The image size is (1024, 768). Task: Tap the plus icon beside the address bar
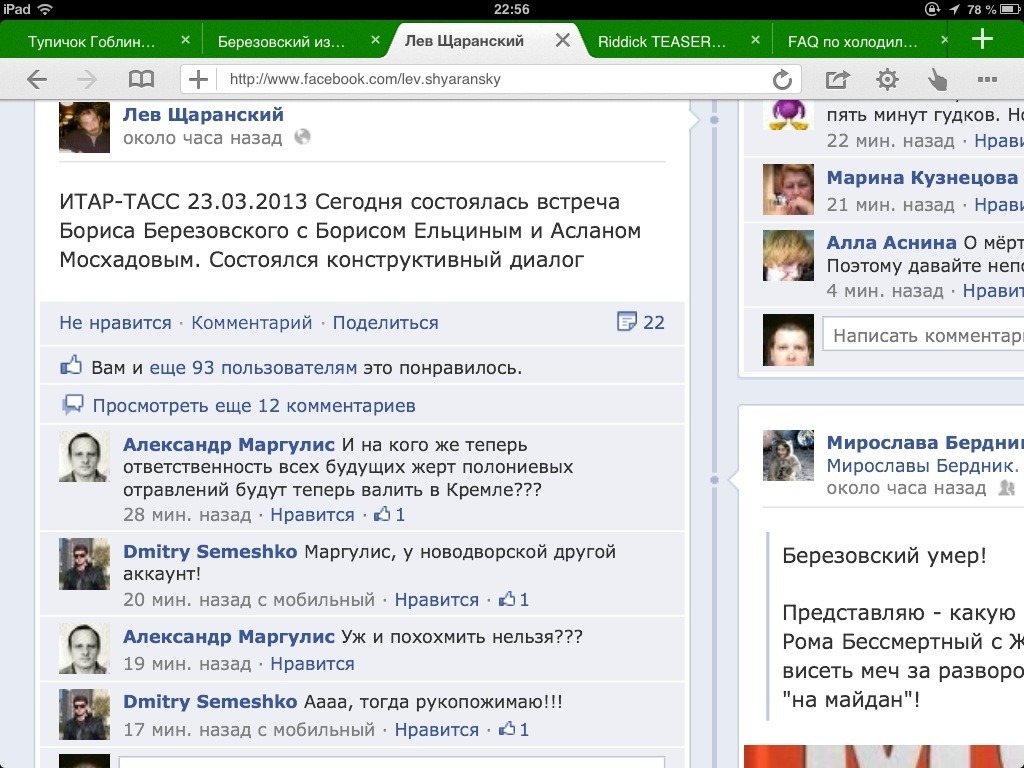click(x=198, y=80)
